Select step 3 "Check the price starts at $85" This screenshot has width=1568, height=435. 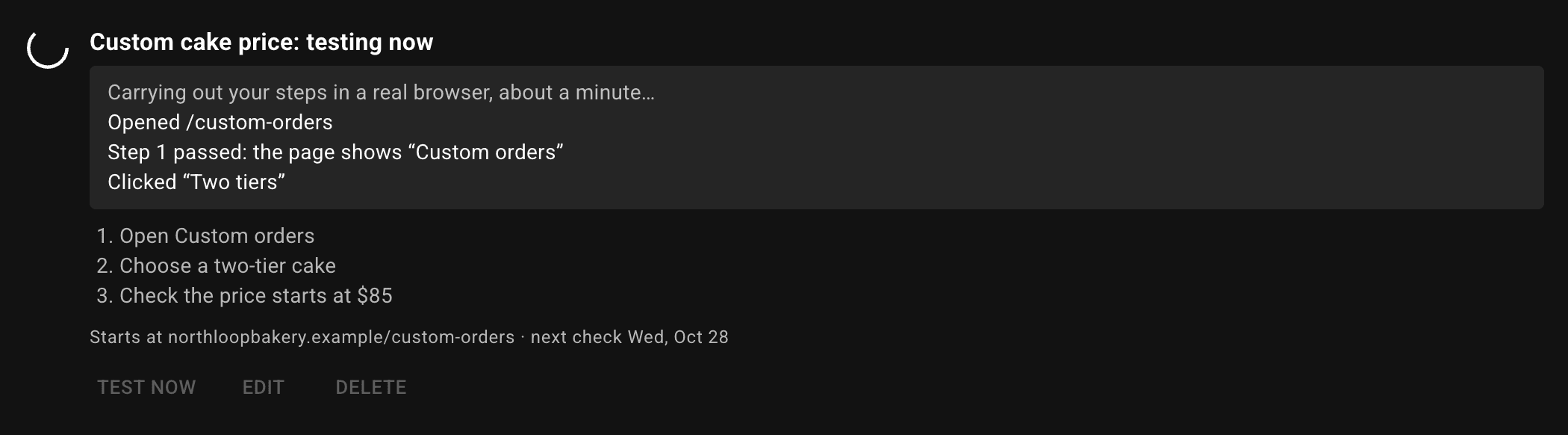[244, 296]
